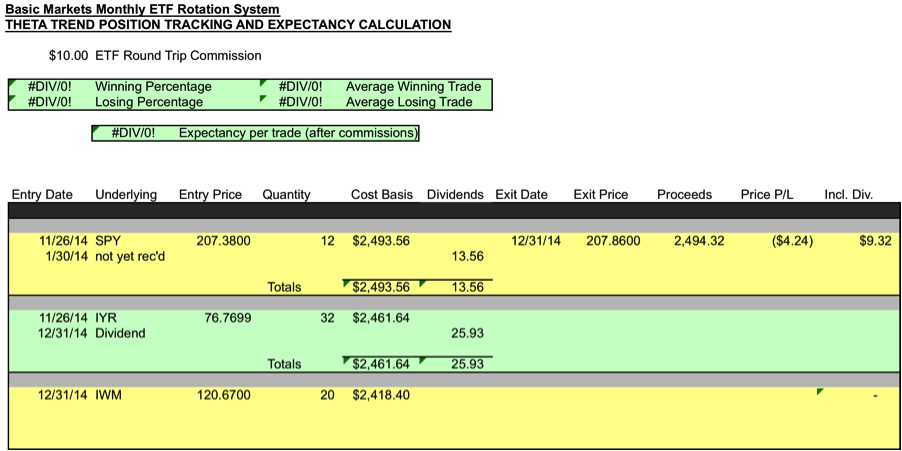Click the #DIV/0! value beside Average Losing Trade
902x451 pixels.
300,102
